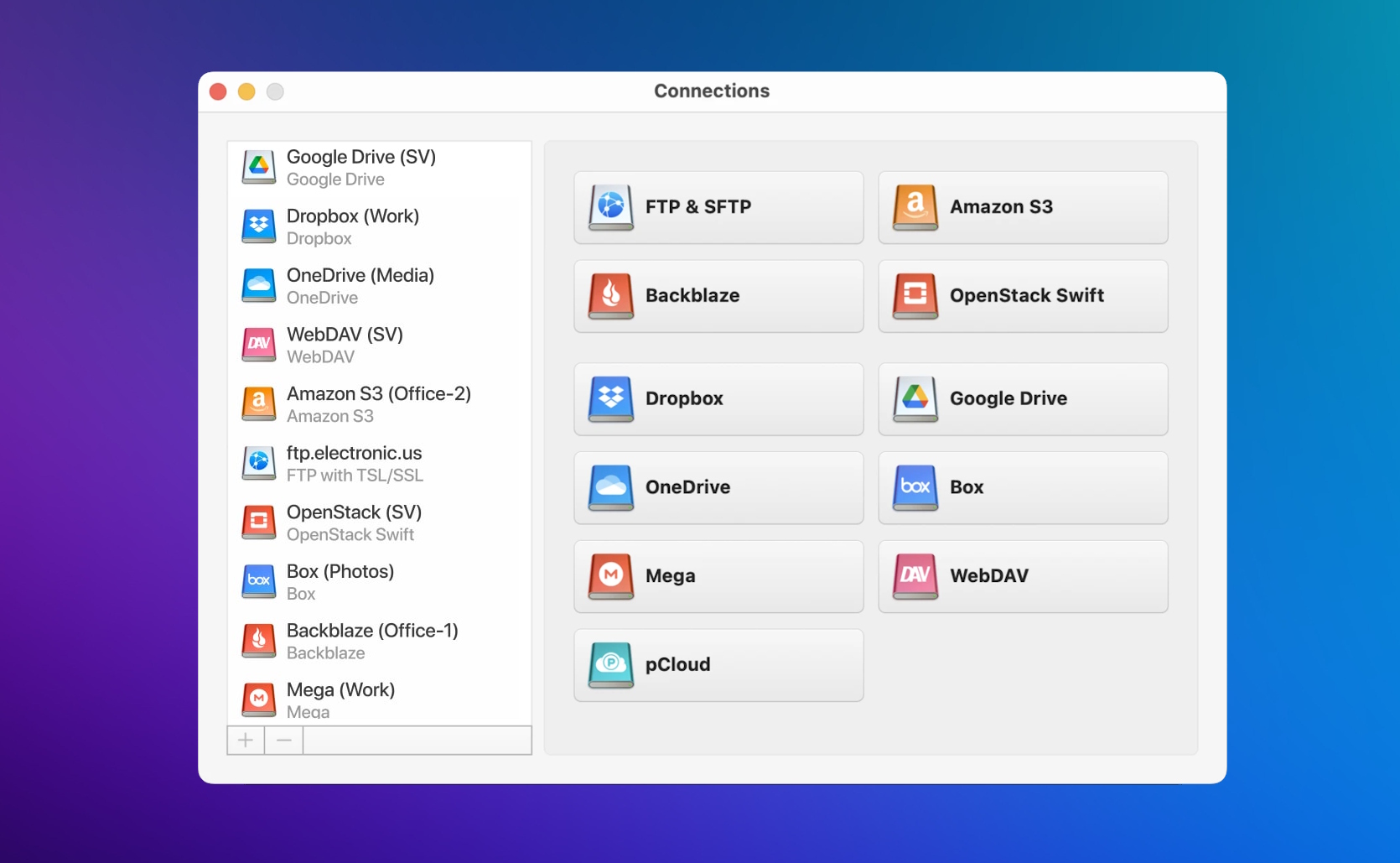Click the Dropbox (Work) connection icon
The height and width of the screenshot is (863, 1400).
[x=259, y=226]
